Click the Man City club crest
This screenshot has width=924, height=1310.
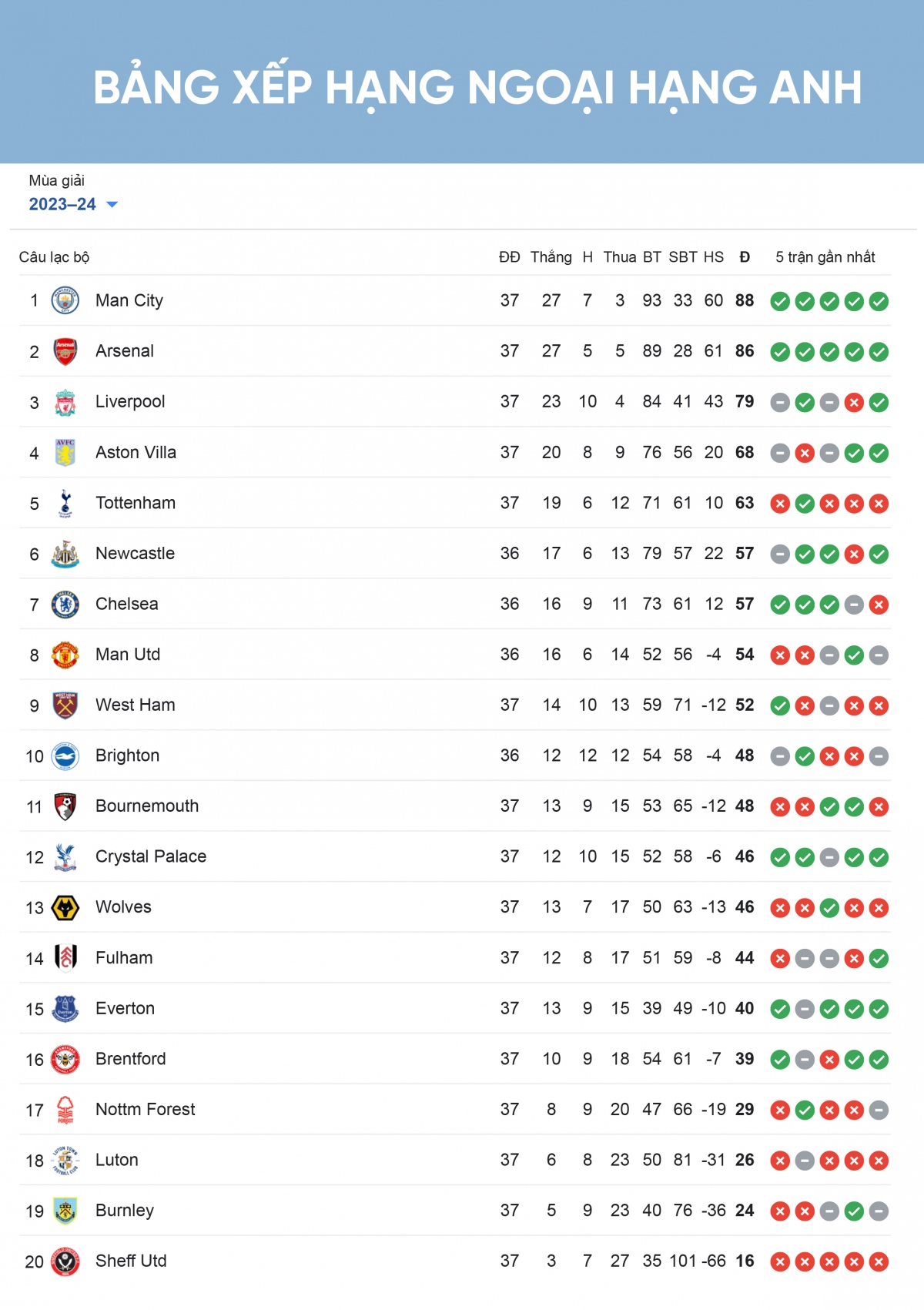(65, 300)
